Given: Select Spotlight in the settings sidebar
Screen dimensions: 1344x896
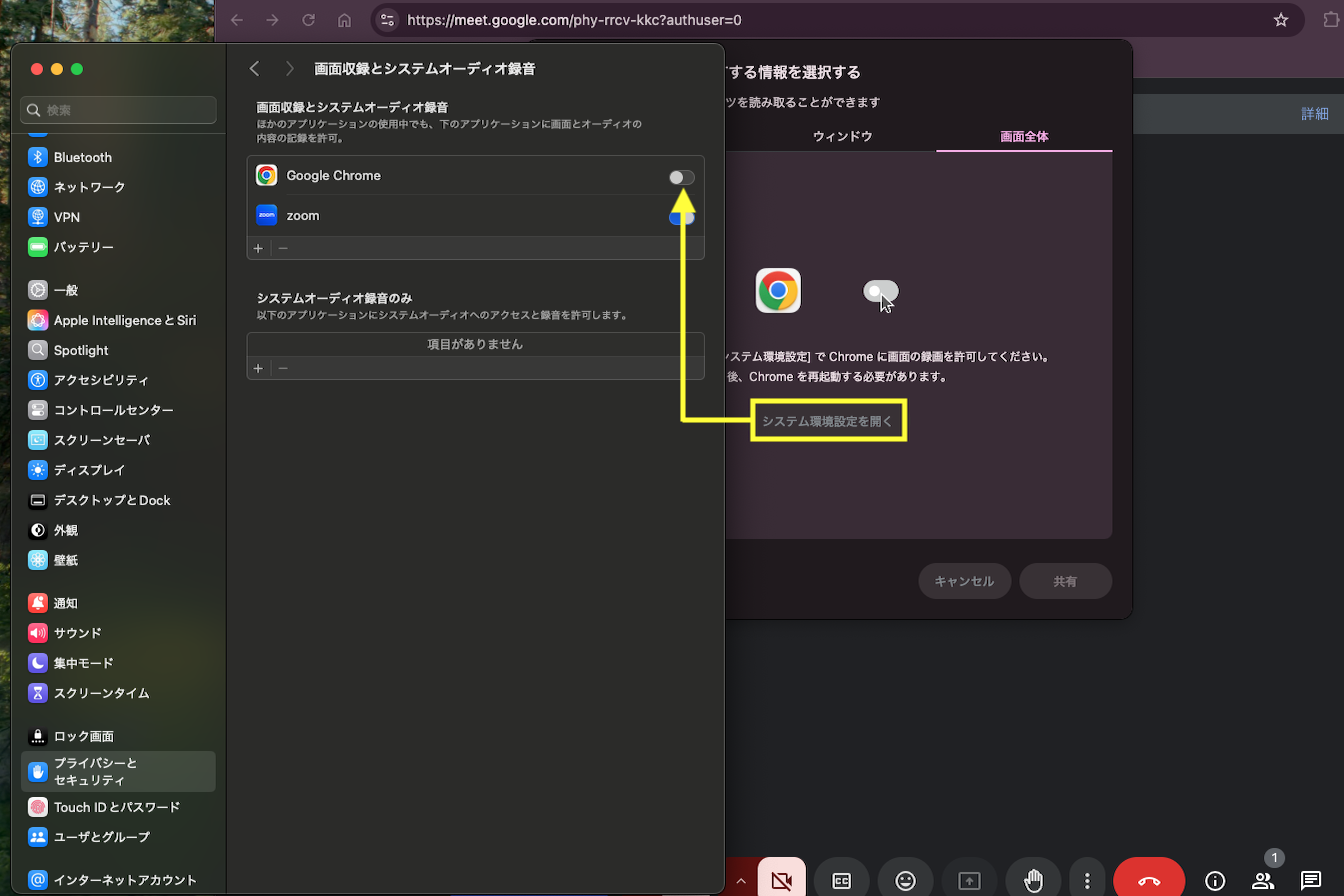Looking at the screenshot, I should pyautogui.click(x=118, y=350).
